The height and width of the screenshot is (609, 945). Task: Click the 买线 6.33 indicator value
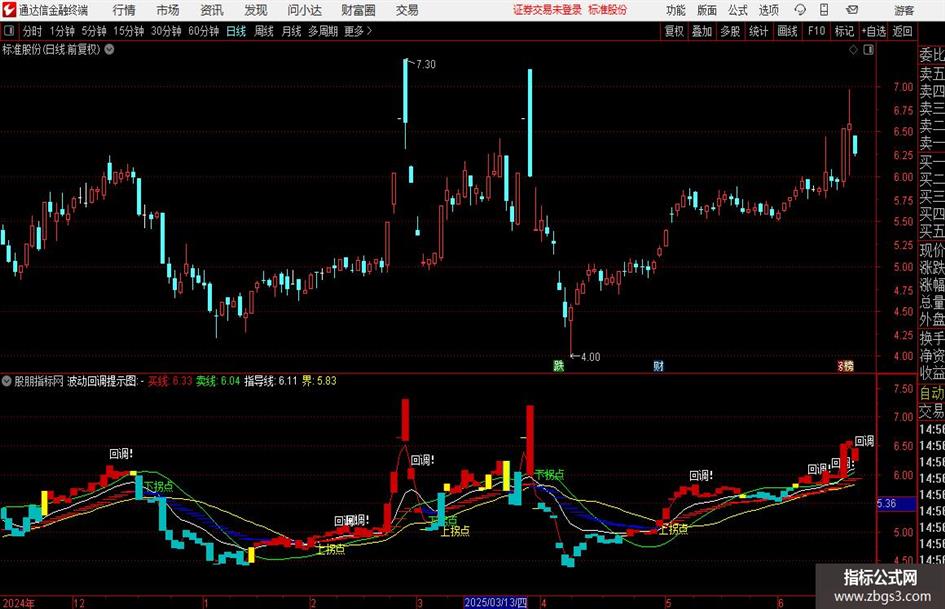pos(170,381)
